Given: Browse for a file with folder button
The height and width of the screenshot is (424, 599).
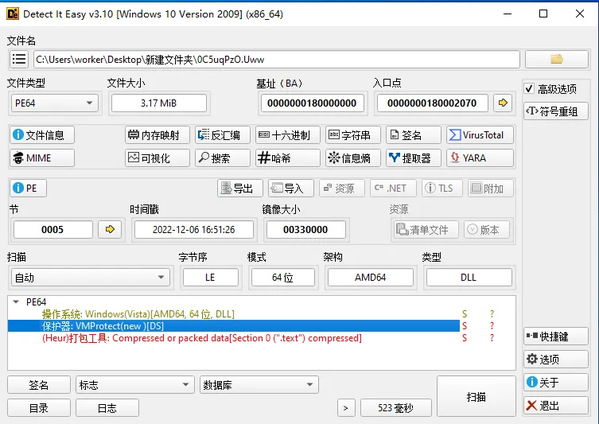Looking at the screenshot, I should (x=557, y=59).
